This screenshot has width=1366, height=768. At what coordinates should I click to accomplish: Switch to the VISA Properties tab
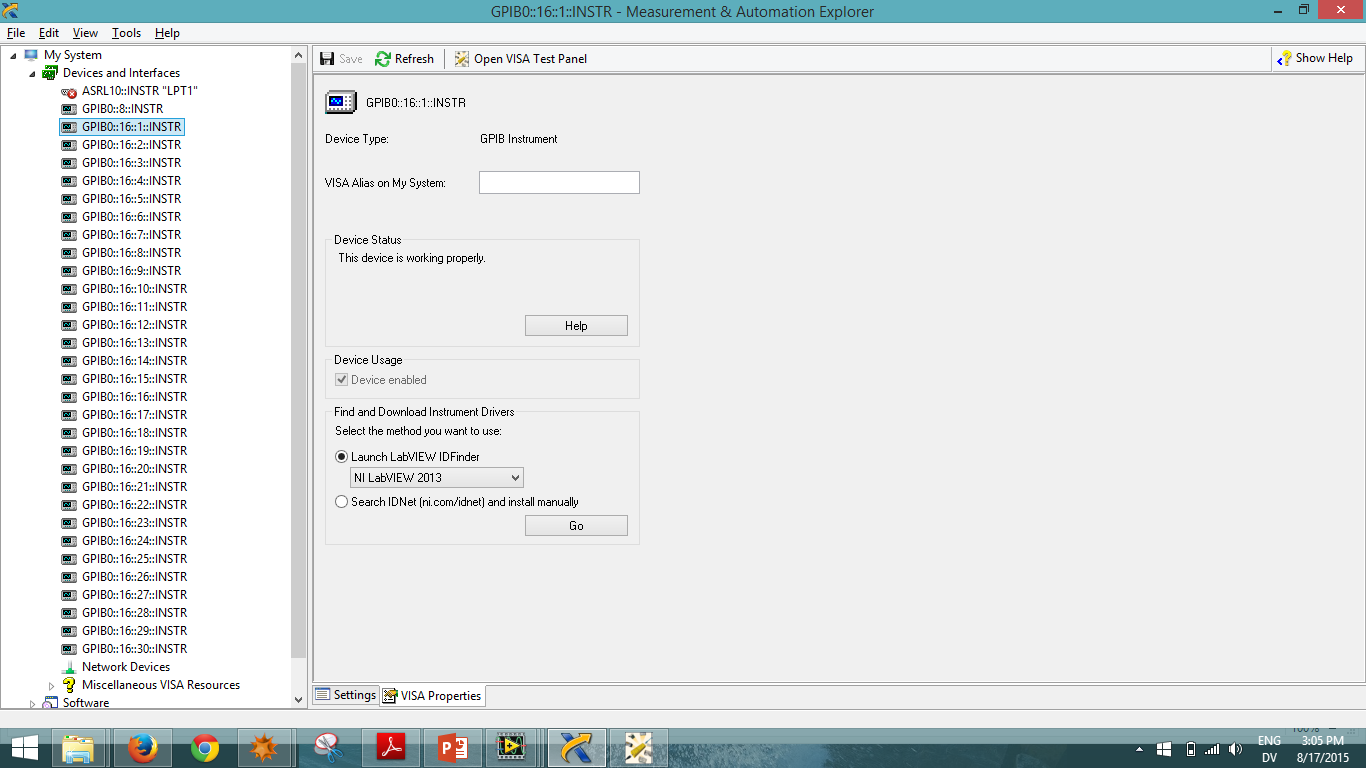pyautogui.click(x=433, y=696)
